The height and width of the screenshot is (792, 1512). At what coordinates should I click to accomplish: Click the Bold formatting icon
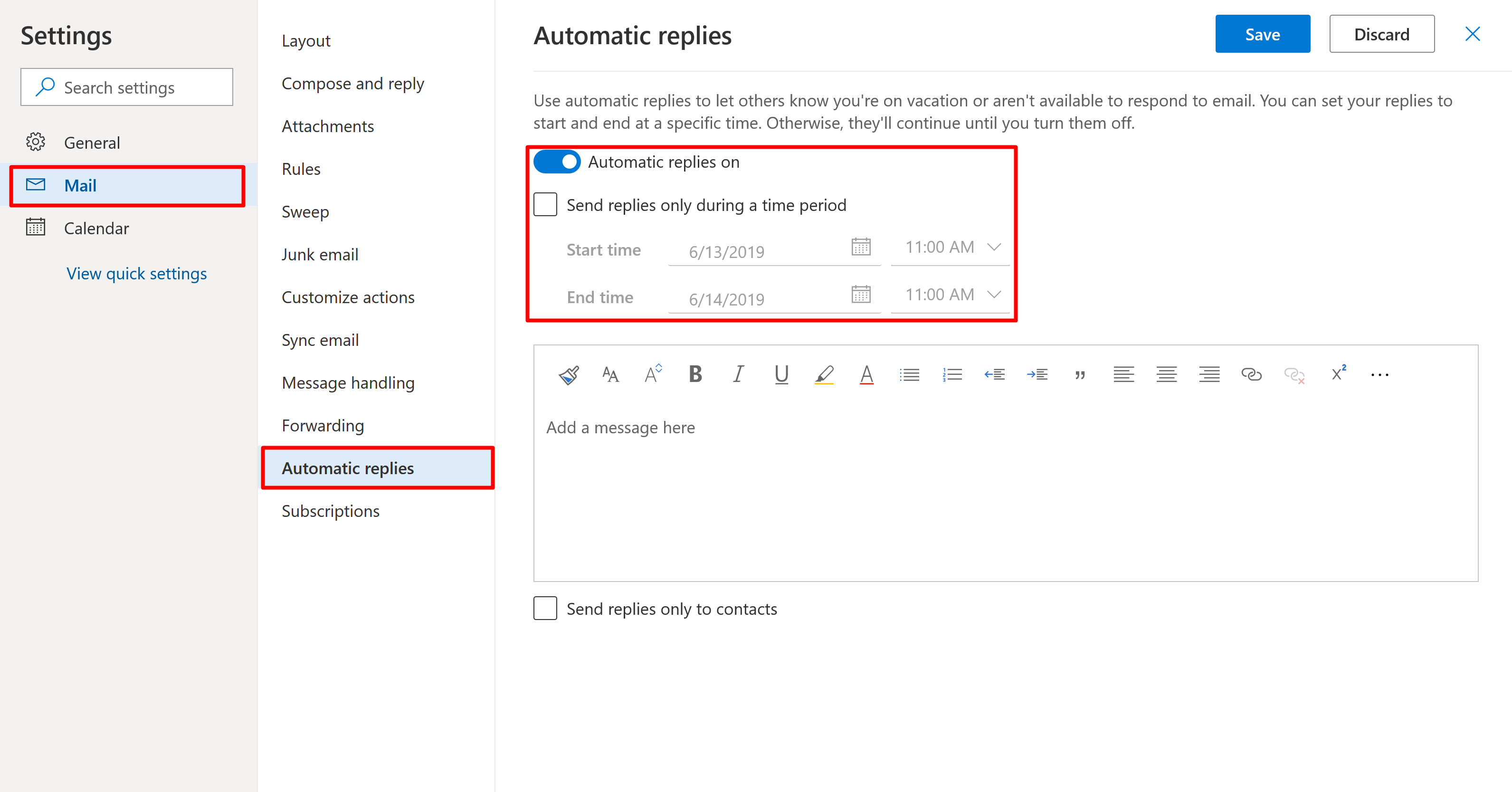695,373
